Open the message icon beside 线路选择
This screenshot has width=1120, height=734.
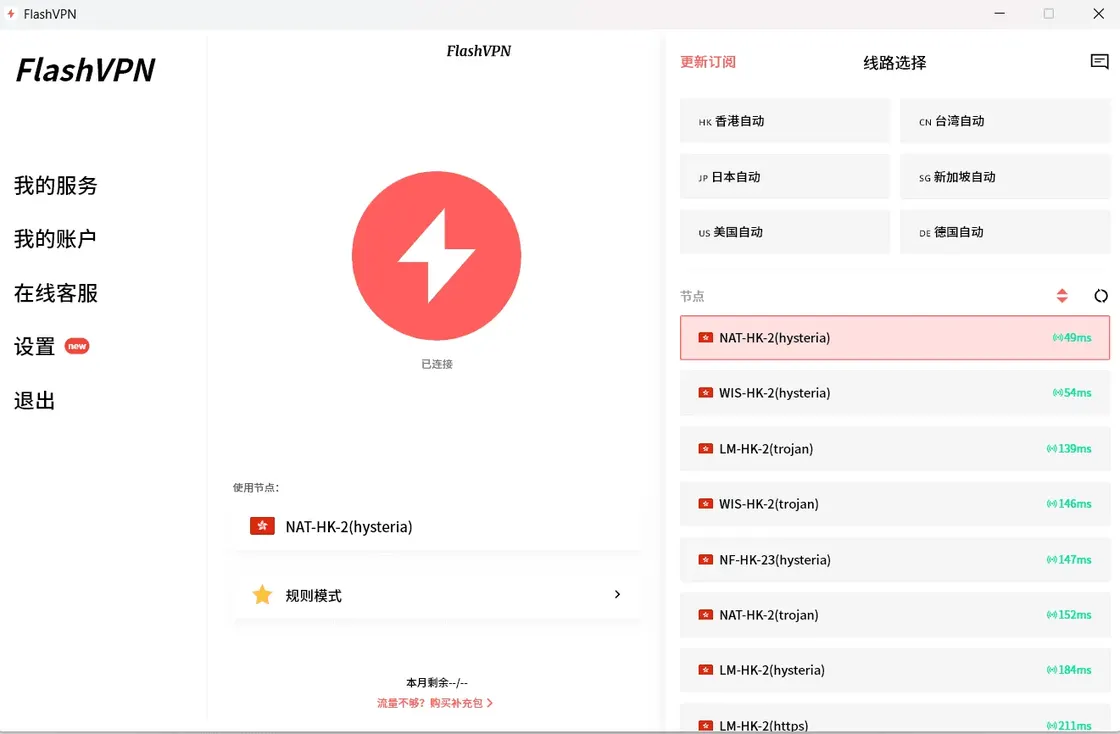[1099, 61]
